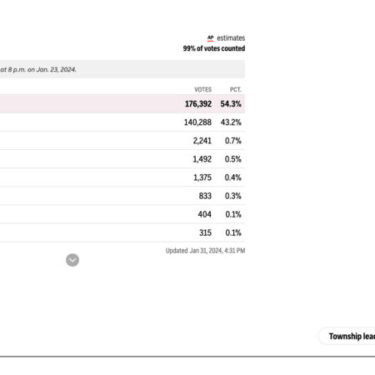Screen dimensions: 375x375
Task: Select the row with 315 votes
Action: point(122,233)
